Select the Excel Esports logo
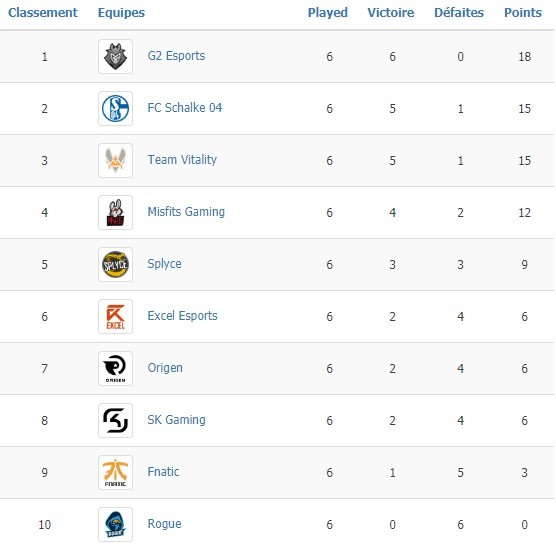 115,316
